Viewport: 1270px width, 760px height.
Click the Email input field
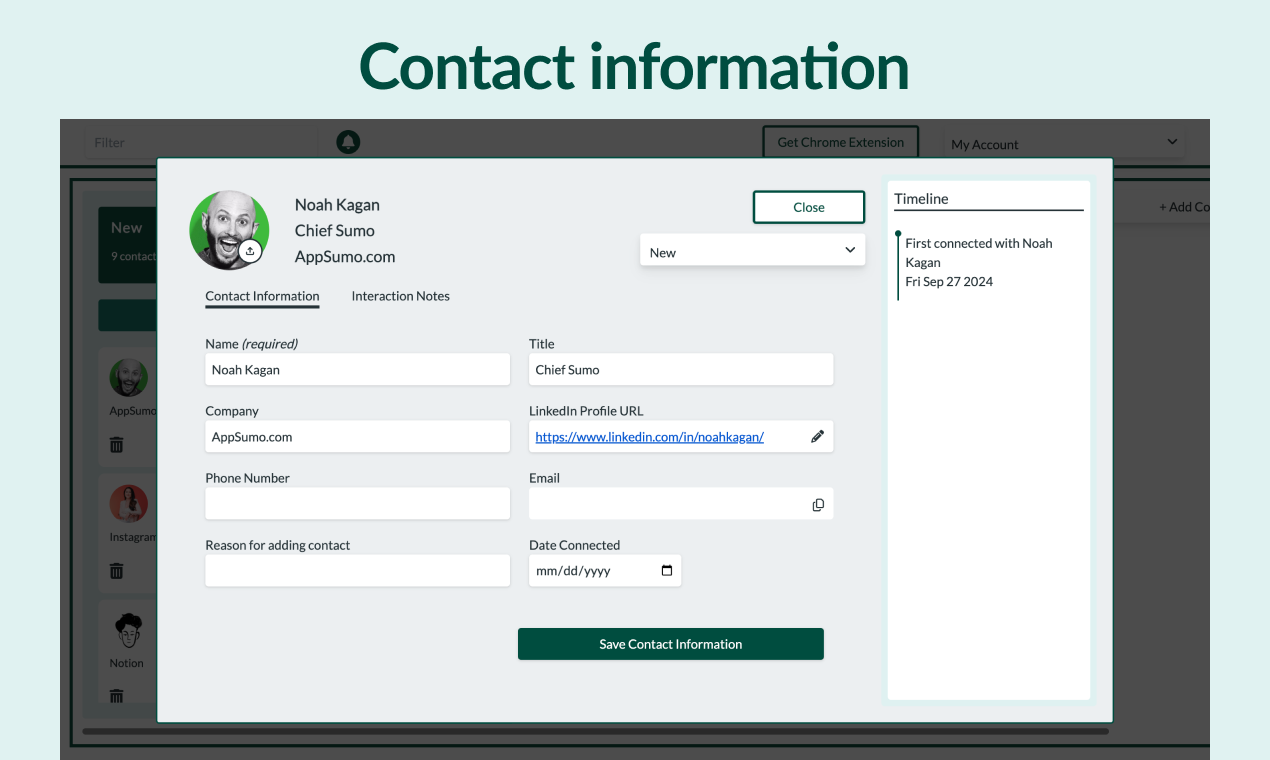tap(681, 503)
